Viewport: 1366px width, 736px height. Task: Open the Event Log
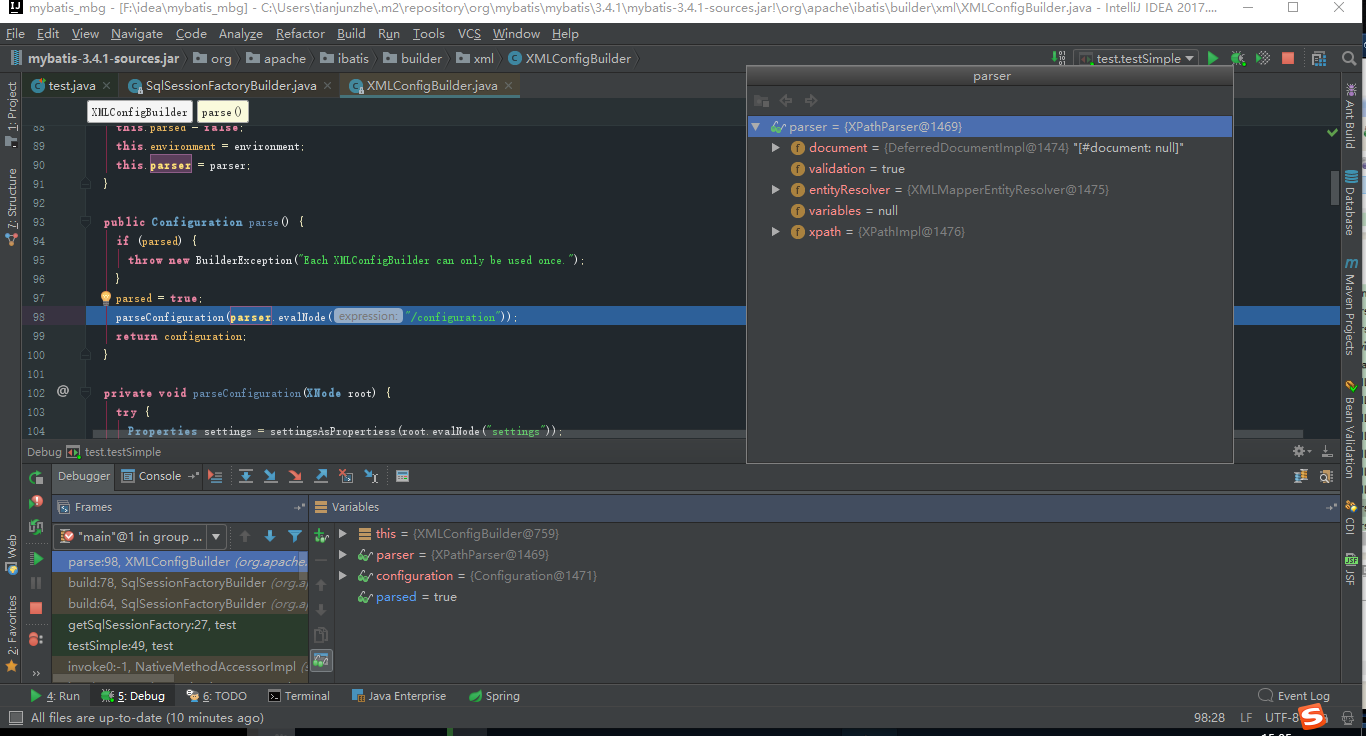point(1295,695)
